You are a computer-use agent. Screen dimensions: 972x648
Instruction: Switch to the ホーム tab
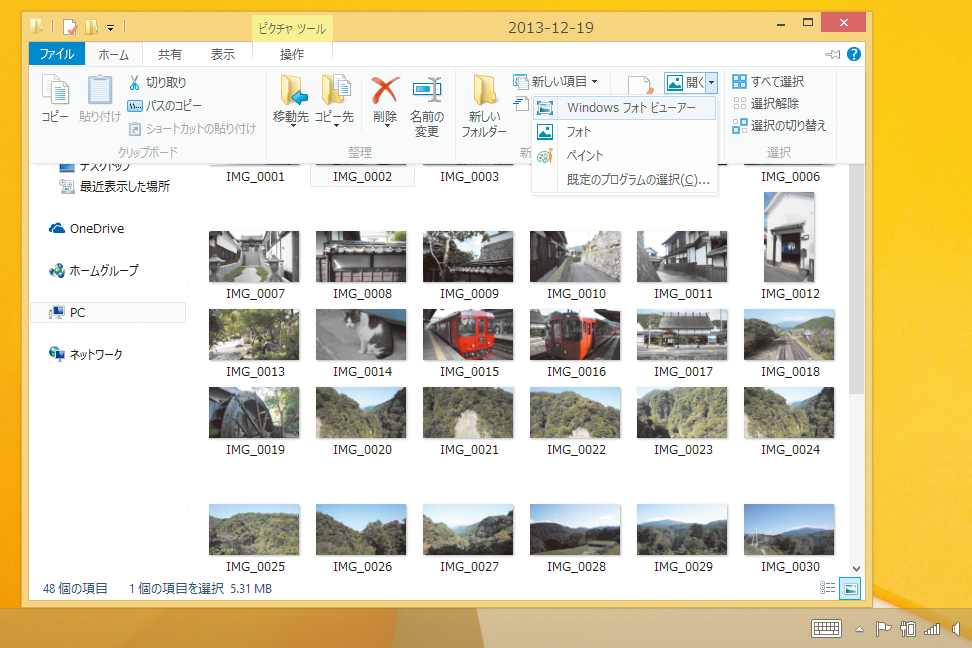coord(114,55)
